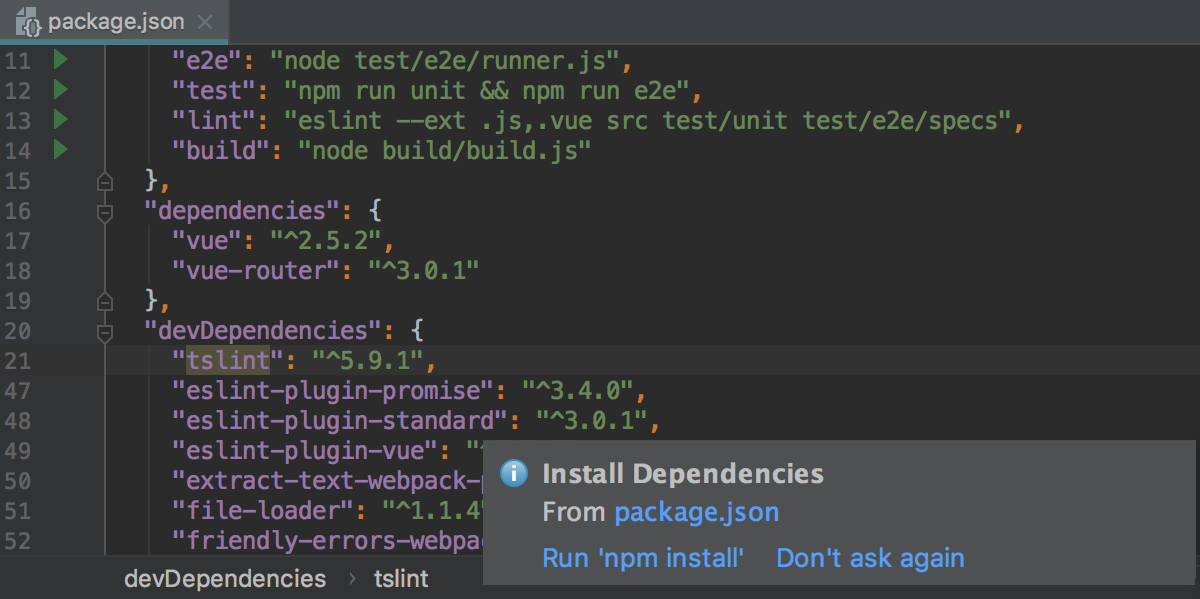This screenshot has height=599, width=1200.
Task: Click the info icon in the notification popup
Action: tap(513, 473)
